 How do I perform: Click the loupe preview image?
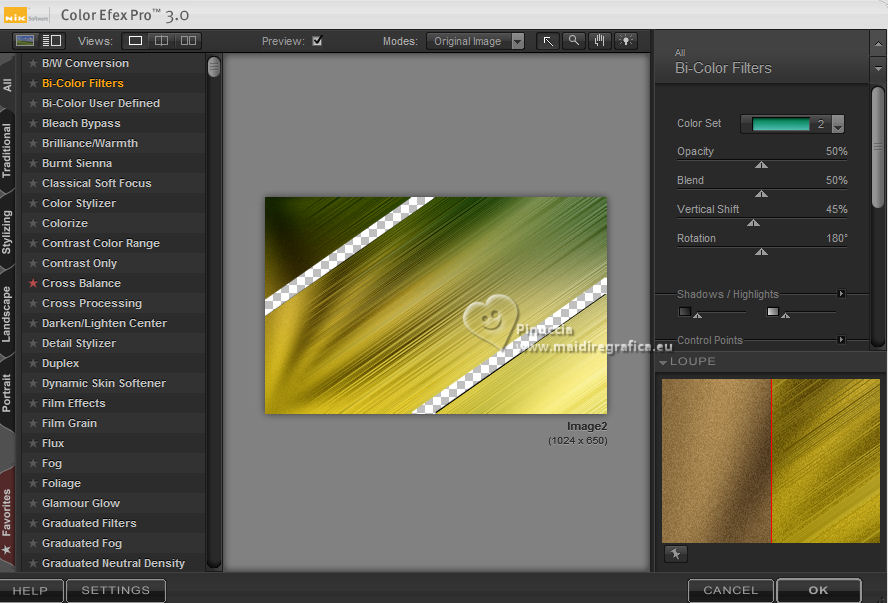[x=771, y=461]
